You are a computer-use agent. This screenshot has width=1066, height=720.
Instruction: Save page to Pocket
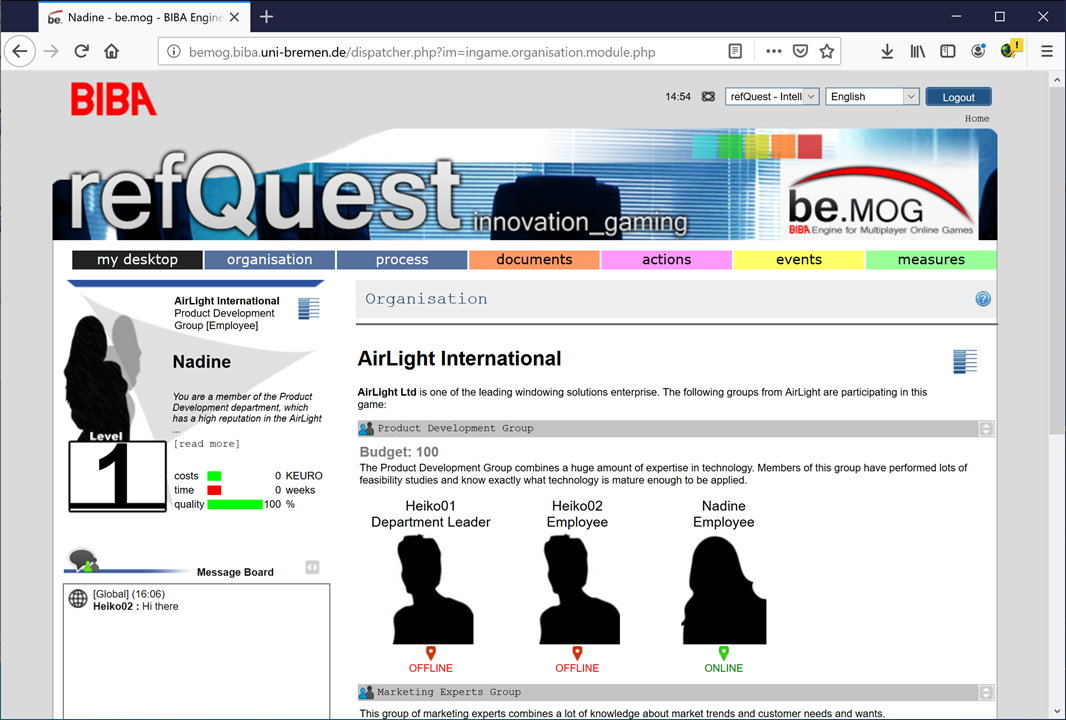click(x=800, y=52)
